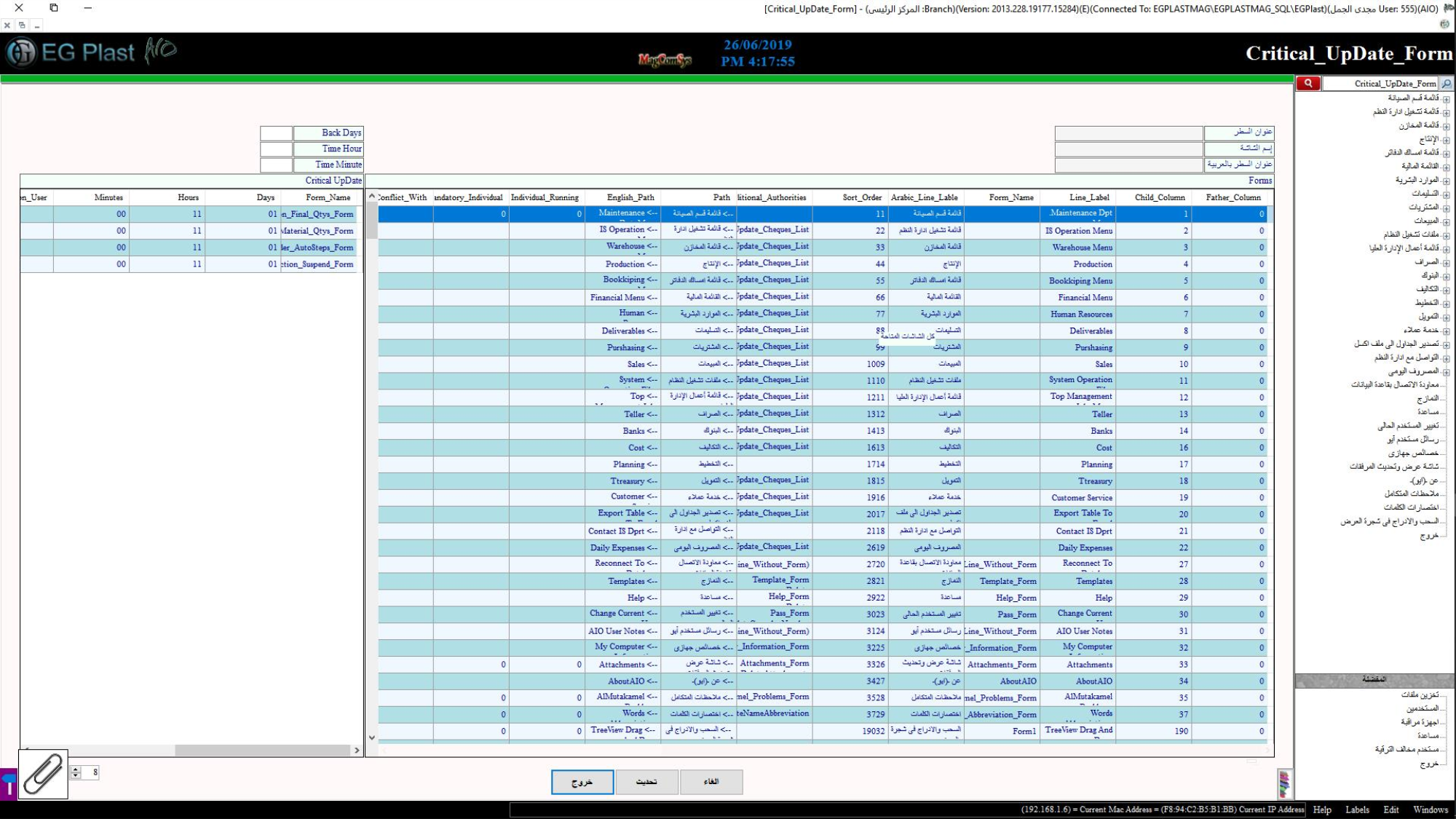The width and height of the screenshot is (1456, 819).
Task: Expand the البنوك tree node
Action: coord(1446,277)
